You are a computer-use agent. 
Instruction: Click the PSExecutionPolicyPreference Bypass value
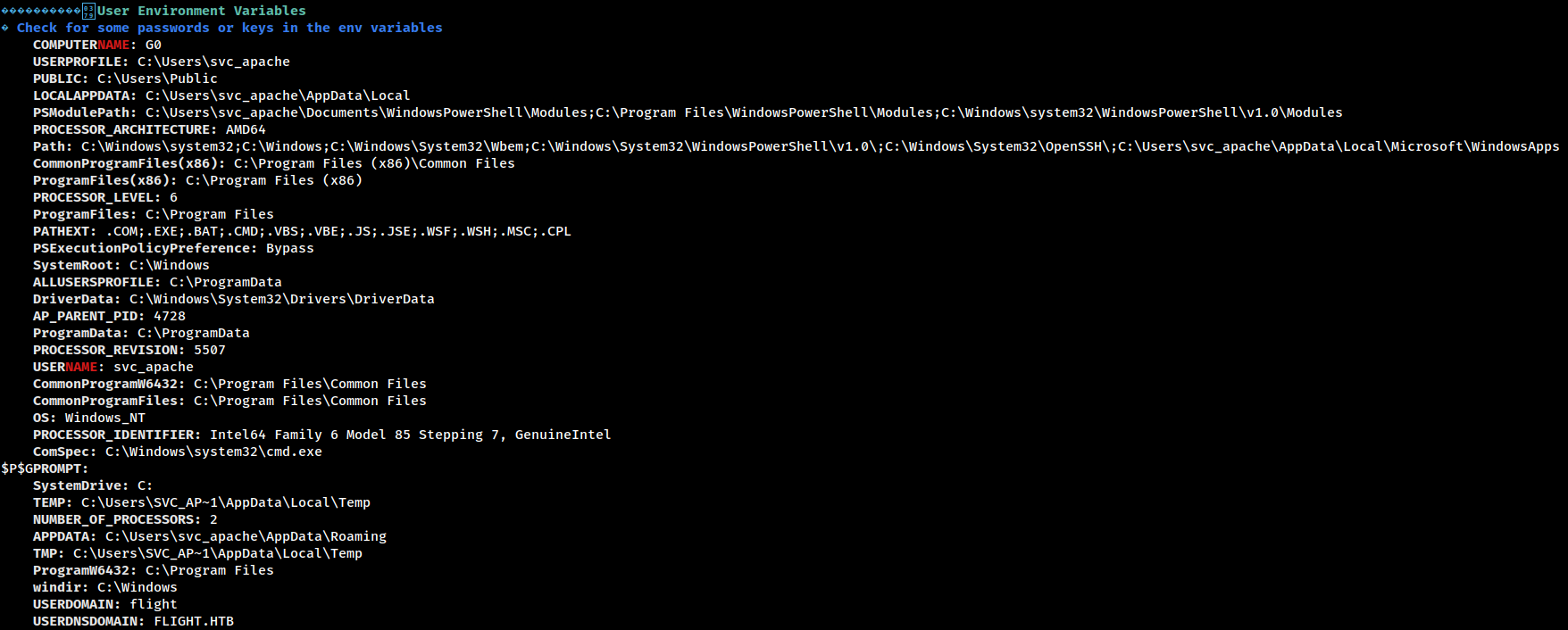pos(290,248)
